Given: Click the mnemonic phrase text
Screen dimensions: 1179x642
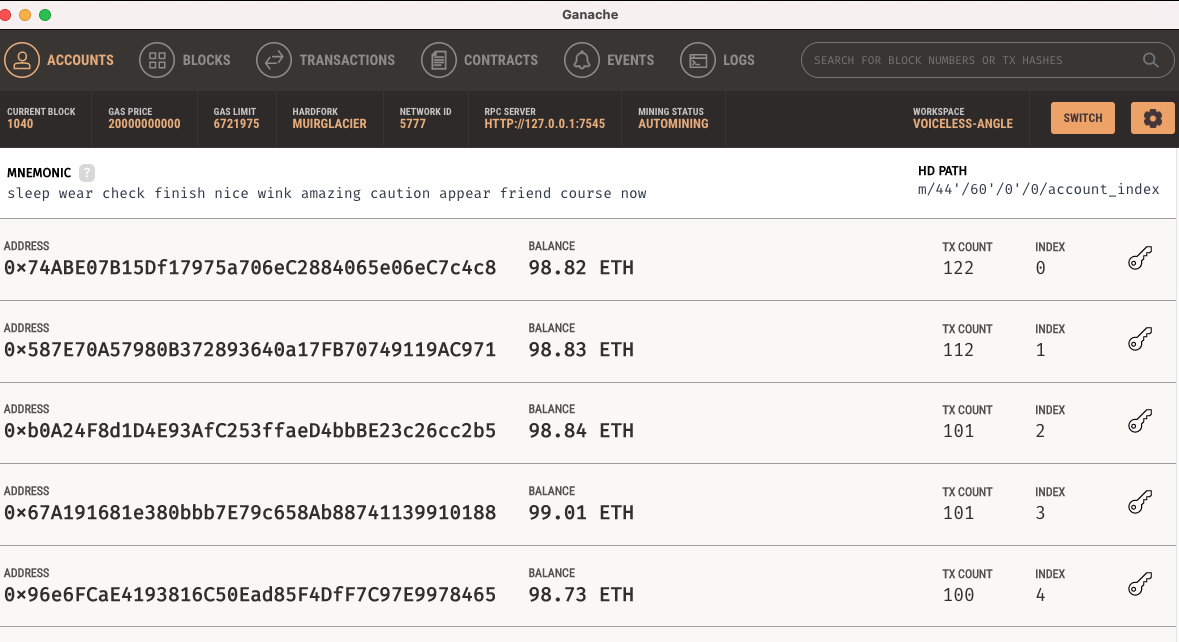Looking at the screenshot, I should [326, 193].
